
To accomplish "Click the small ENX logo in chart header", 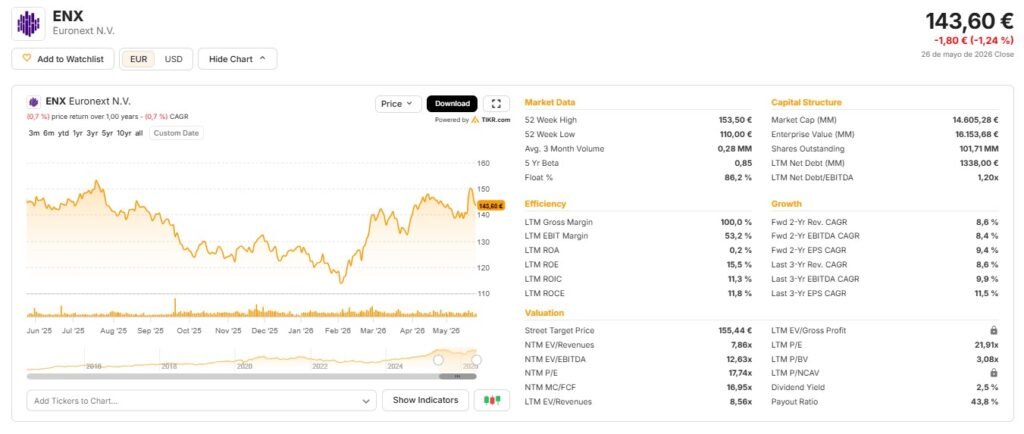I will [x=34, y=102].
